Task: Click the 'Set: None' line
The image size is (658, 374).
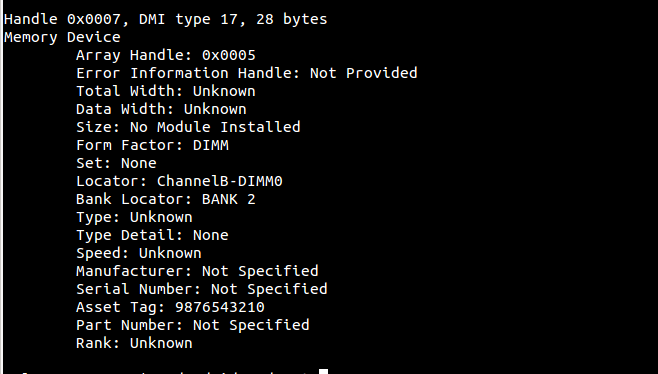Action: pyautogui.click(x=116, y=163)
